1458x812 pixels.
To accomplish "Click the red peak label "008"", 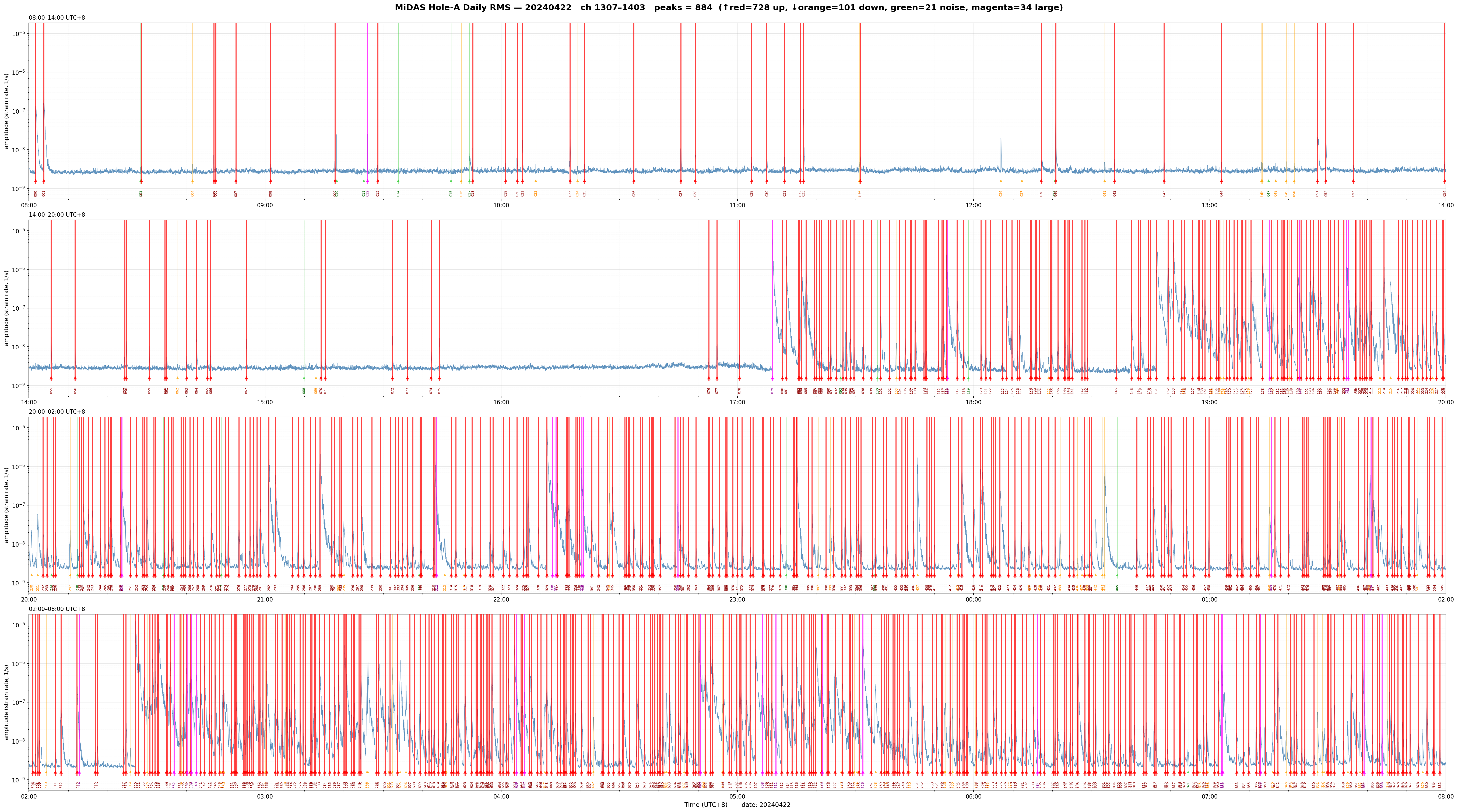I will pos(270,194).
